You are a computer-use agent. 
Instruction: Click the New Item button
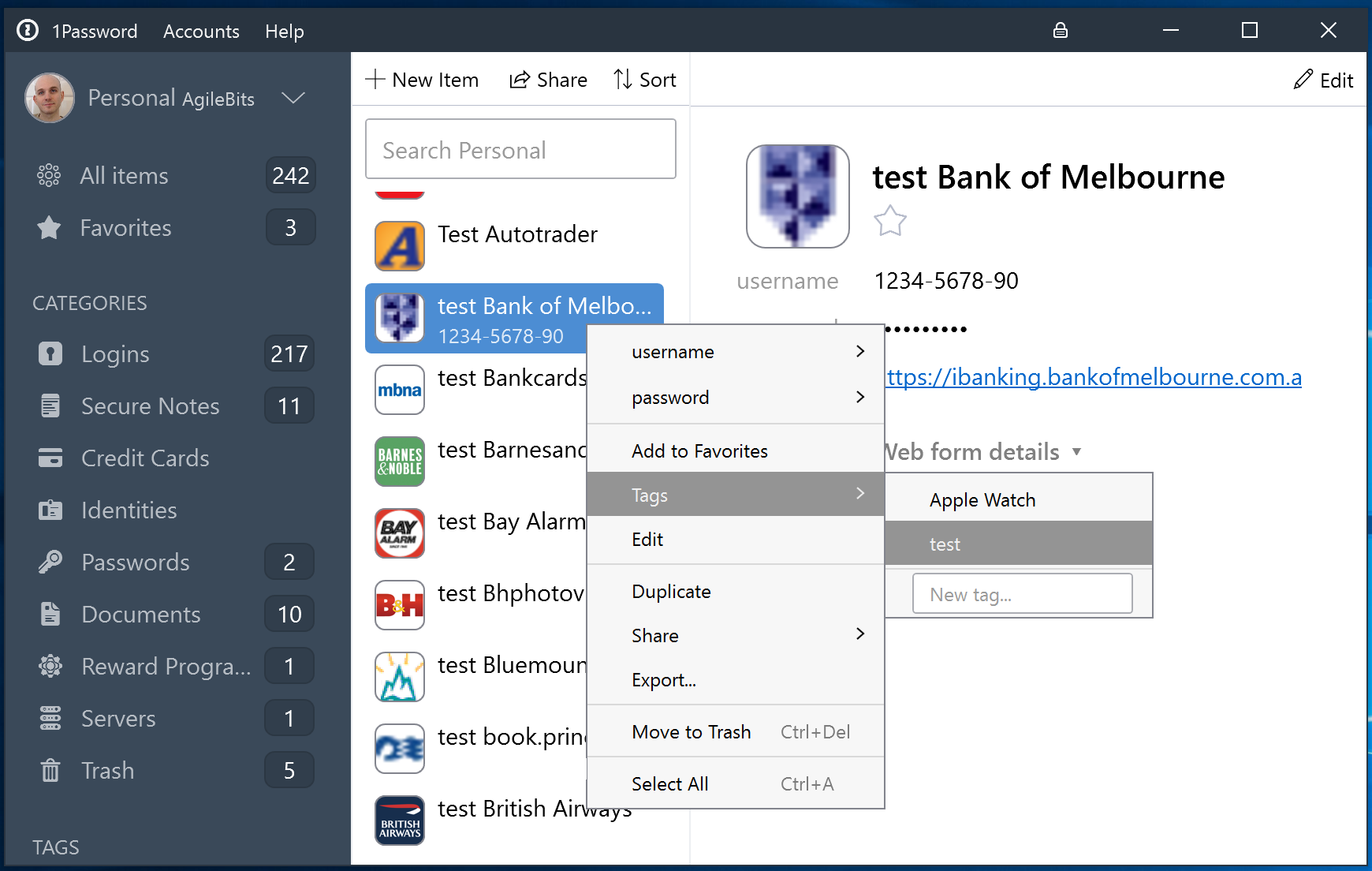click(422, 80)
